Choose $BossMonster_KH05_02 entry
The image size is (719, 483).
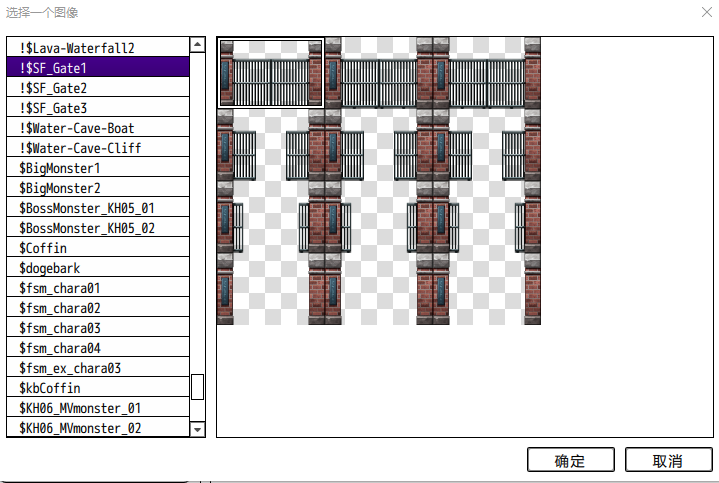[x=98, y=228]
